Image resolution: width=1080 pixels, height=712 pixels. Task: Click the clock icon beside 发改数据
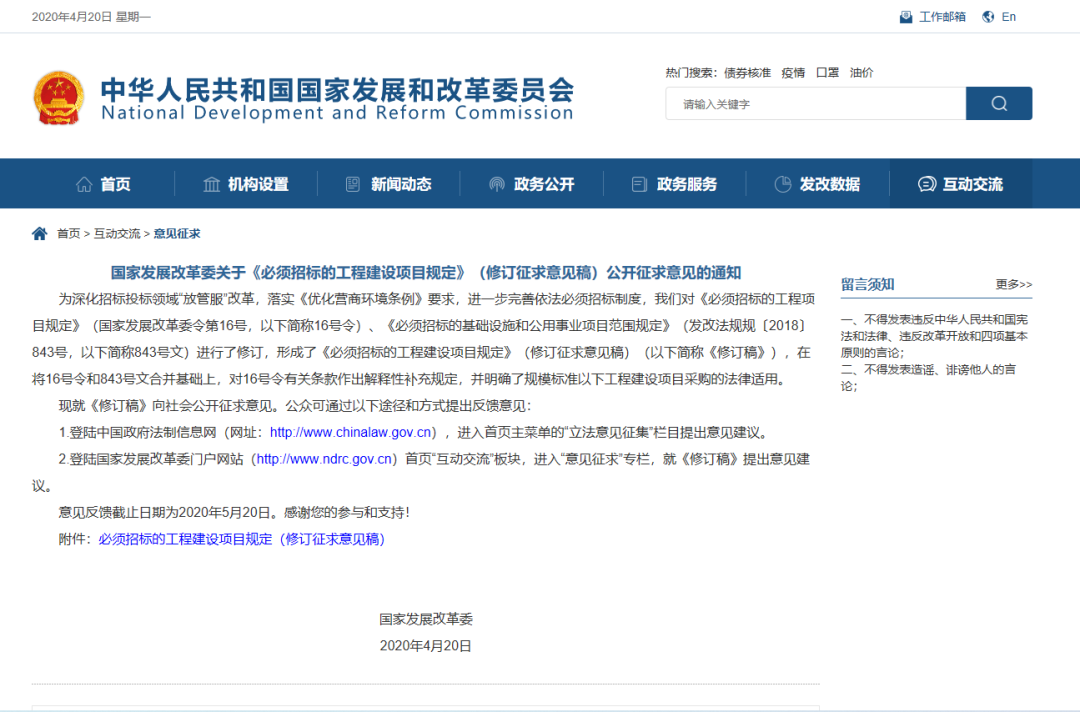(x=782, y=183)
